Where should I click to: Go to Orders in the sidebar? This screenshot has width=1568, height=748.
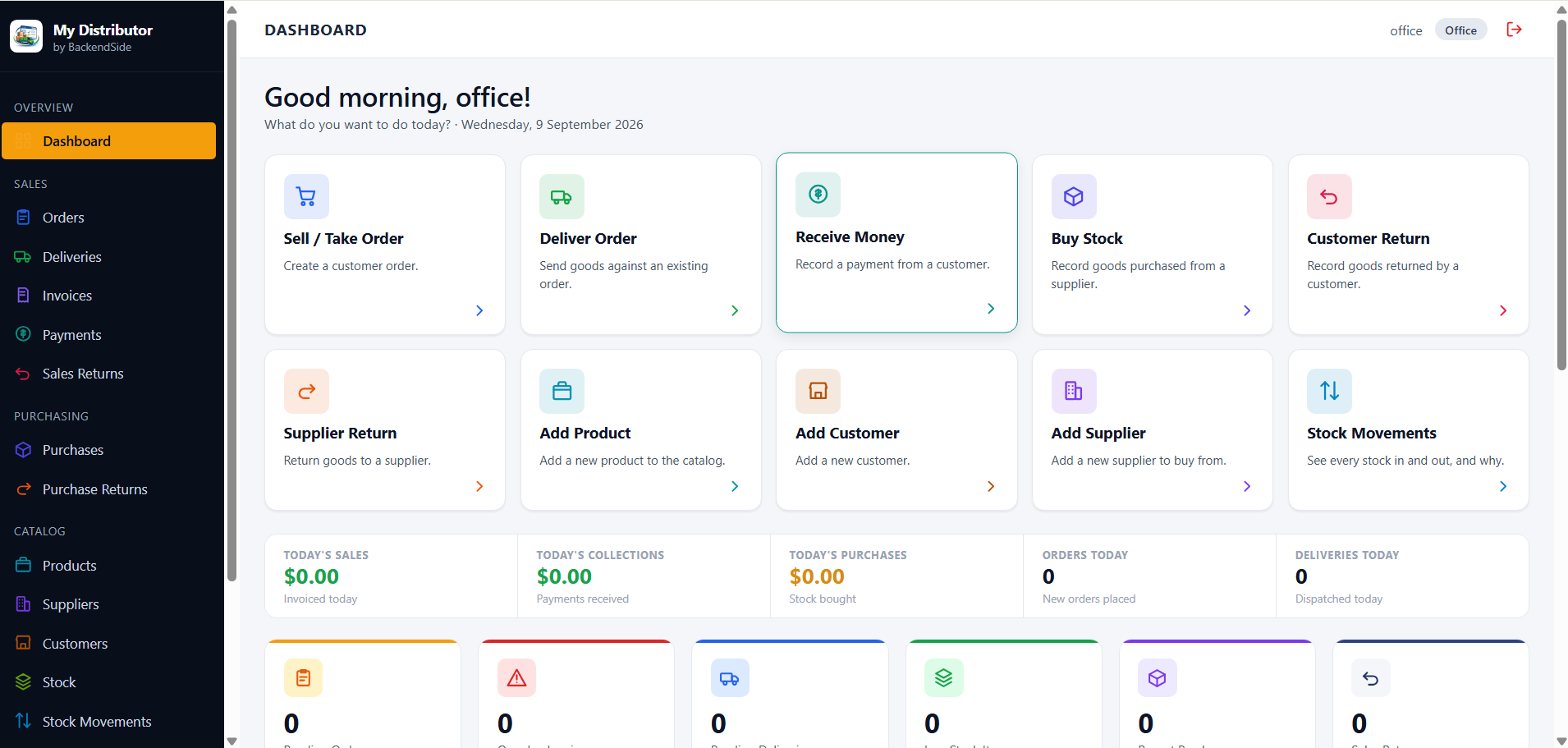click(108, 218)
